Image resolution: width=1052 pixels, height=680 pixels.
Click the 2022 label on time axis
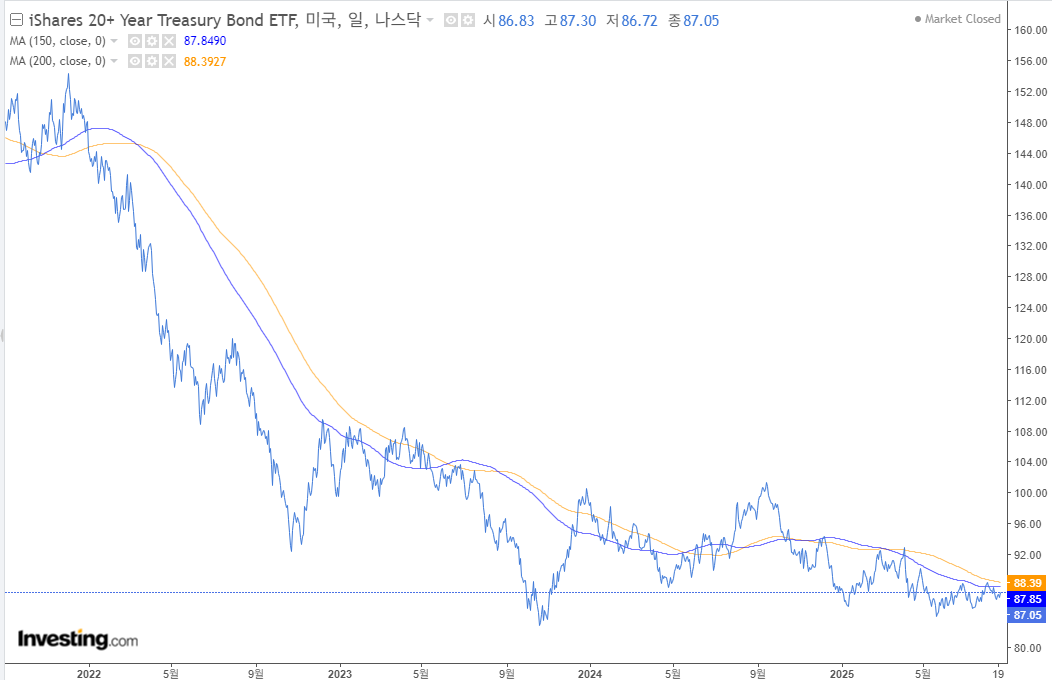coord(89,673)
